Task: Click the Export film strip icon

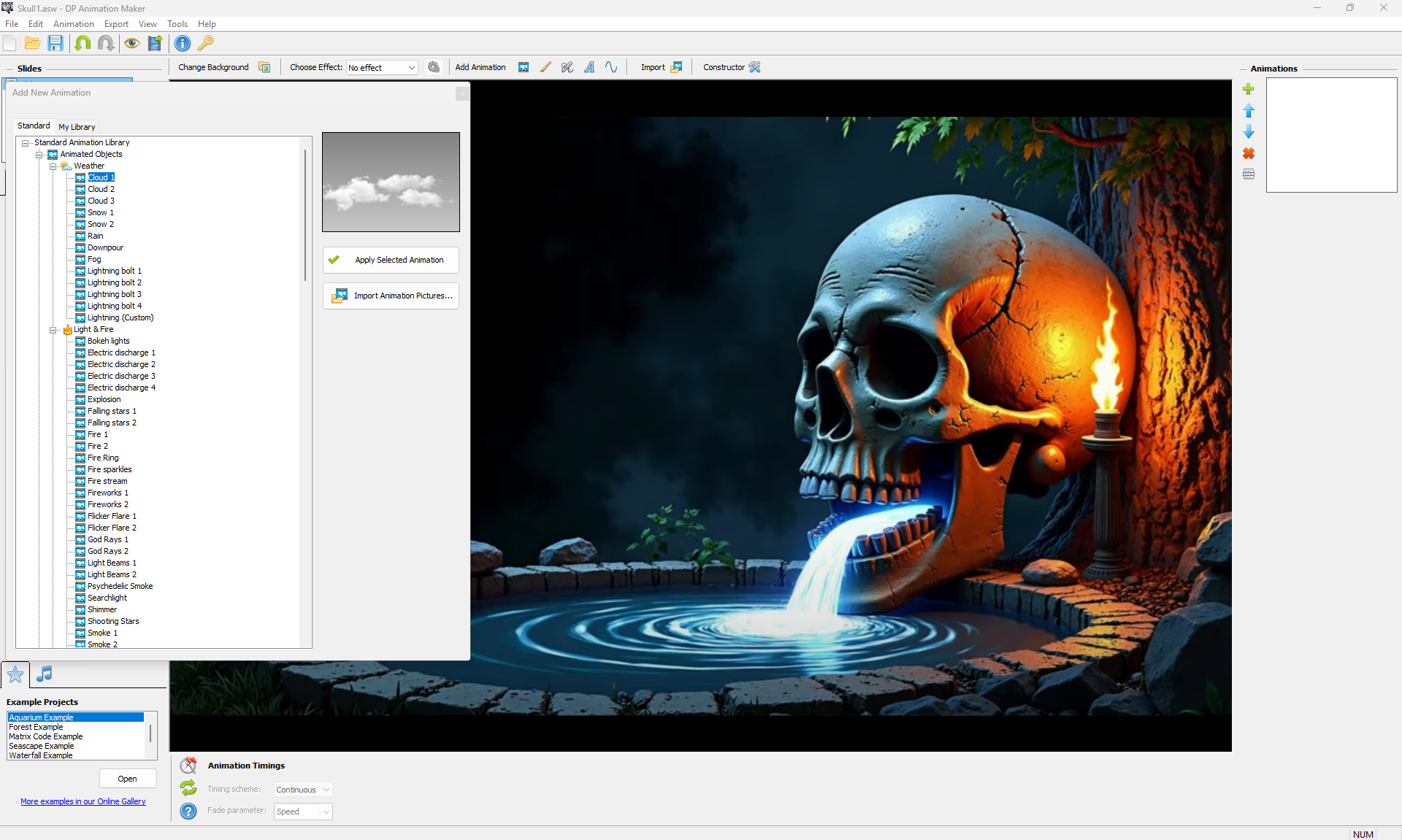Action: coord(155,43)
